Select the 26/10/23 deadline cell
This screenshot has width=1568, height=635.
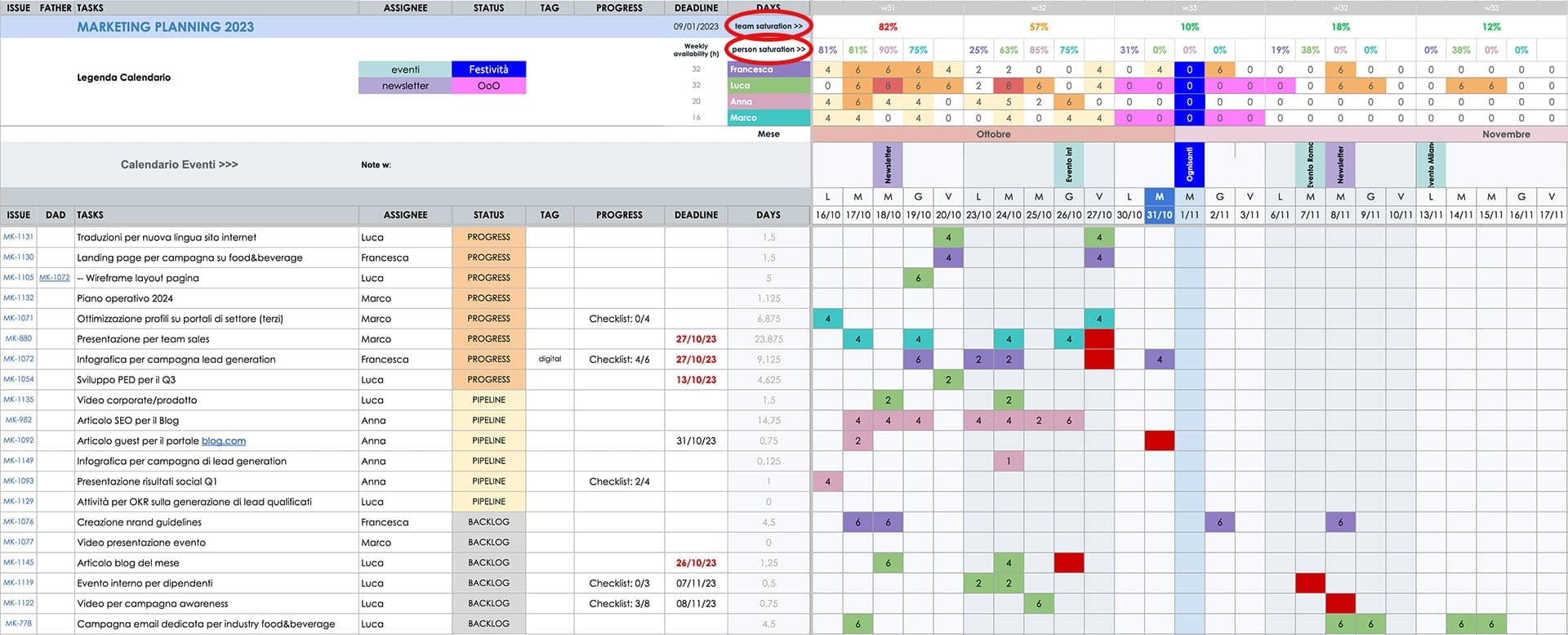click(x=696, y=563)
